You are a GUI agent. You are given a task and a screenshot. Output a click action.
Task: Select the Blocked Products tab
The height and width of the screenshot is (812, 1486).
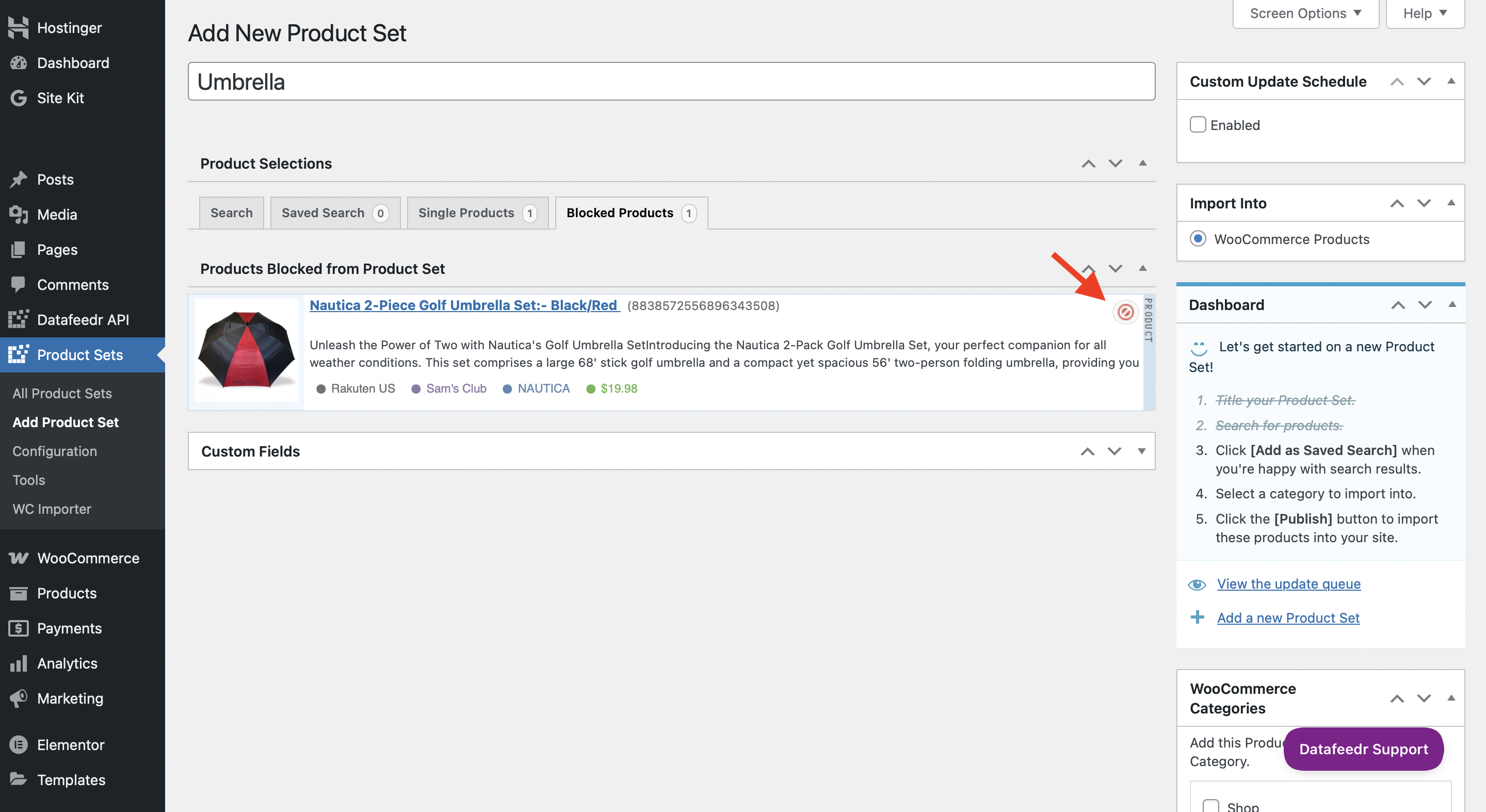631,213
